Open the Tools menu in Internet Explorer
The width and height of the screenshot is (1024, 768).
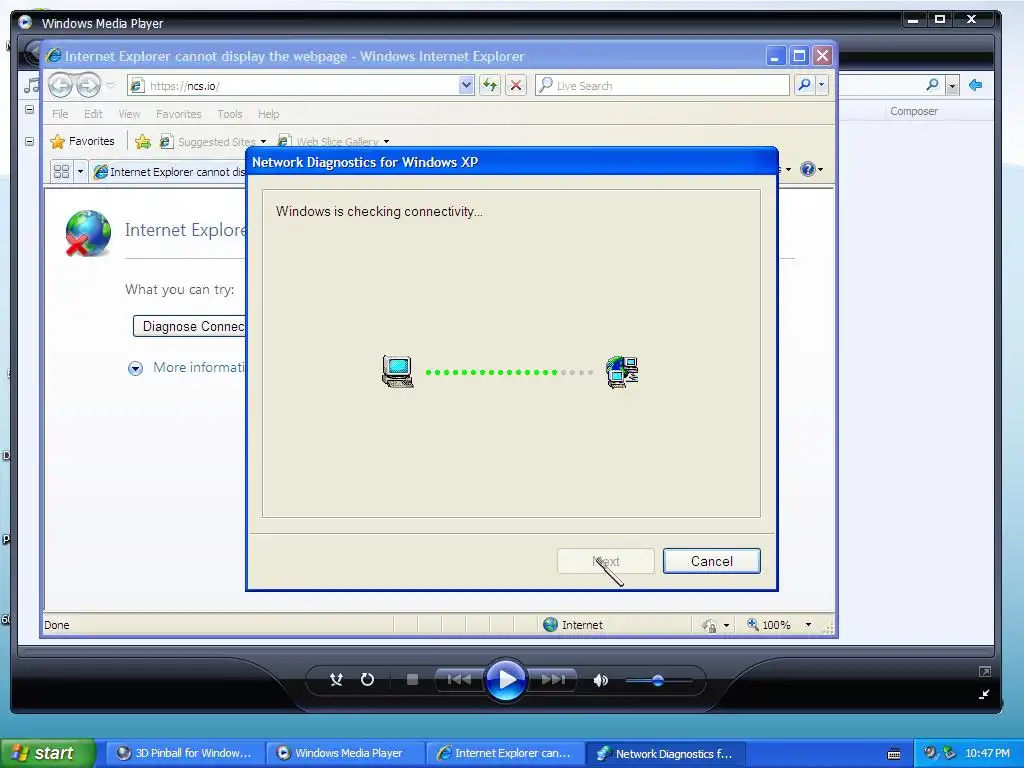[x=230, y=114]
